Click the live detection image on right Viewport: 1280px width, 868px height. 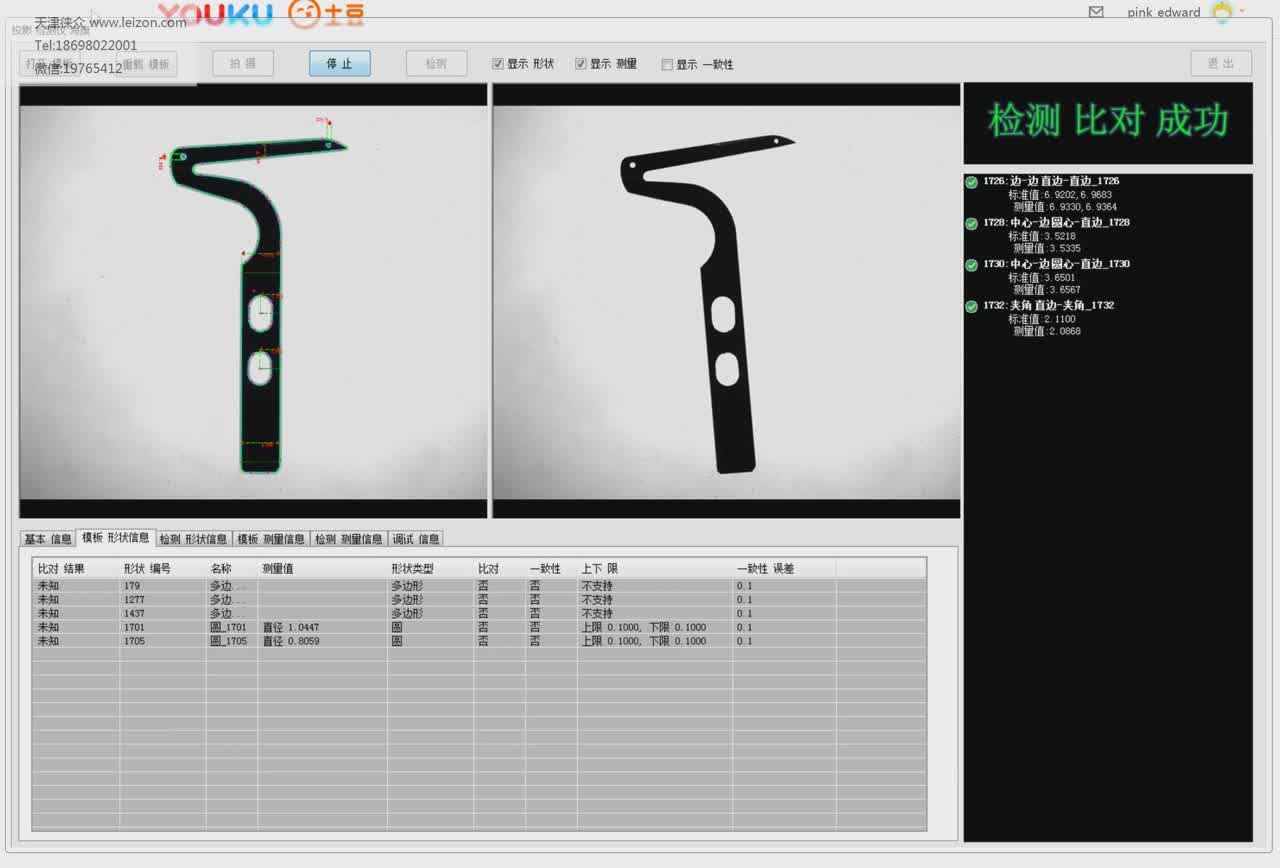click(726, 301)
